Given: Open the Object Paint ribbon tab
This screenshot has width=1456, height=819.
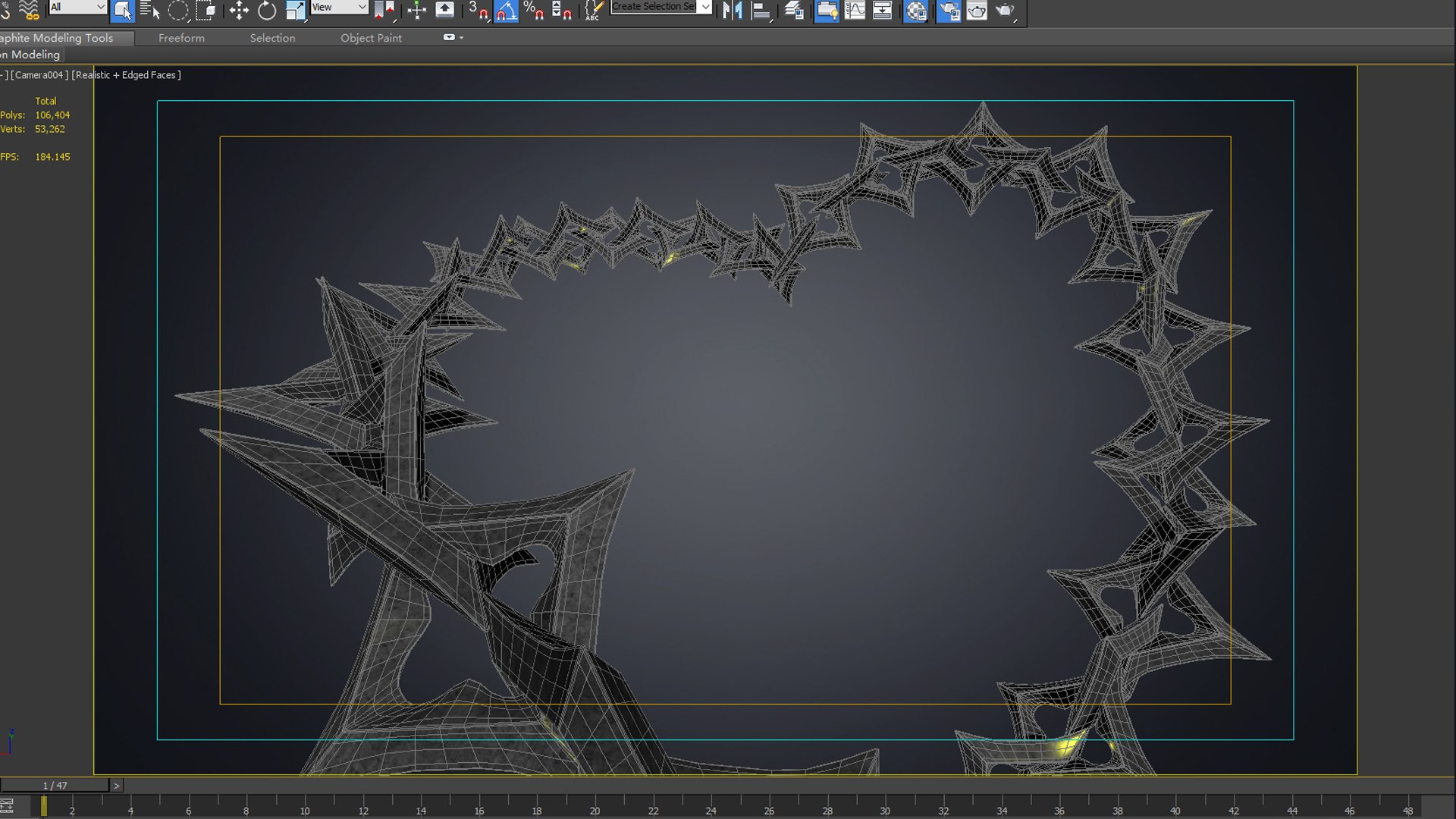Looking at the screenshot, I should point(371,38).
